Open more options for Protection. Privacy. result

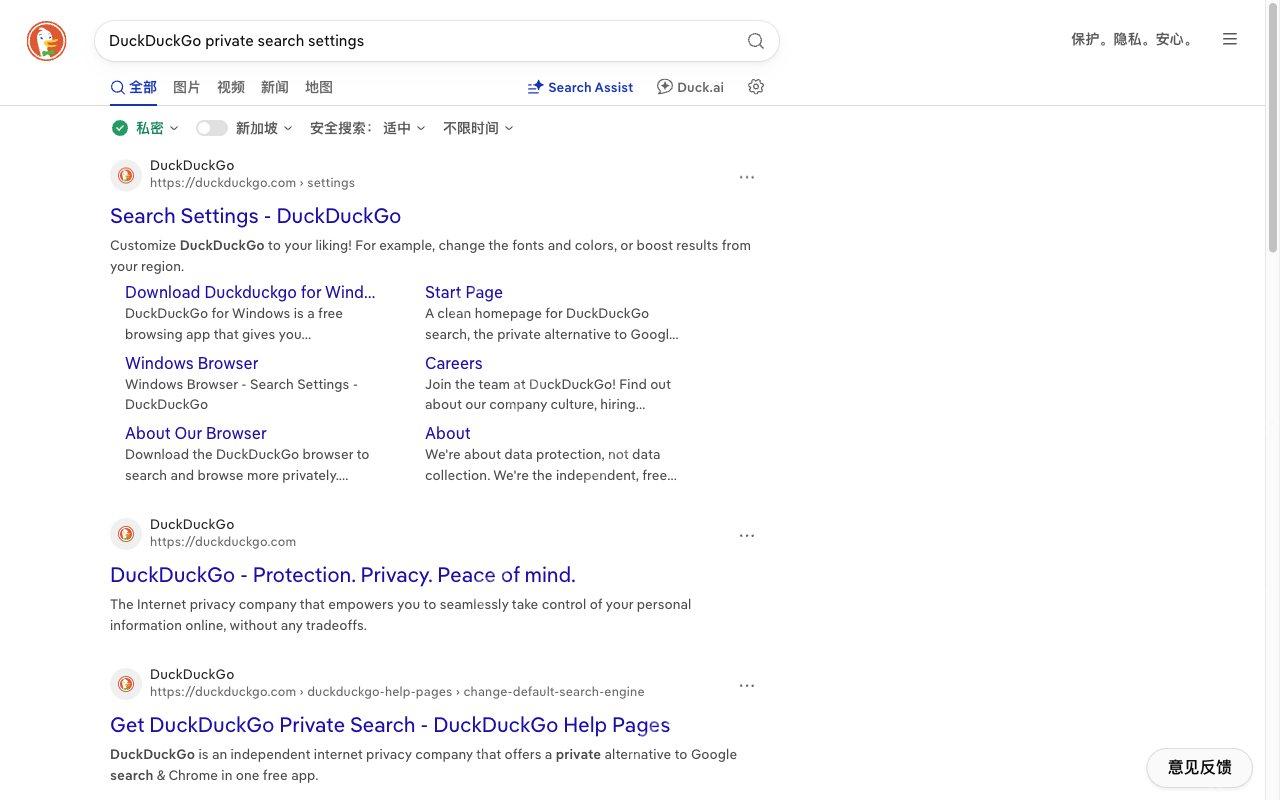coord(747,536)
